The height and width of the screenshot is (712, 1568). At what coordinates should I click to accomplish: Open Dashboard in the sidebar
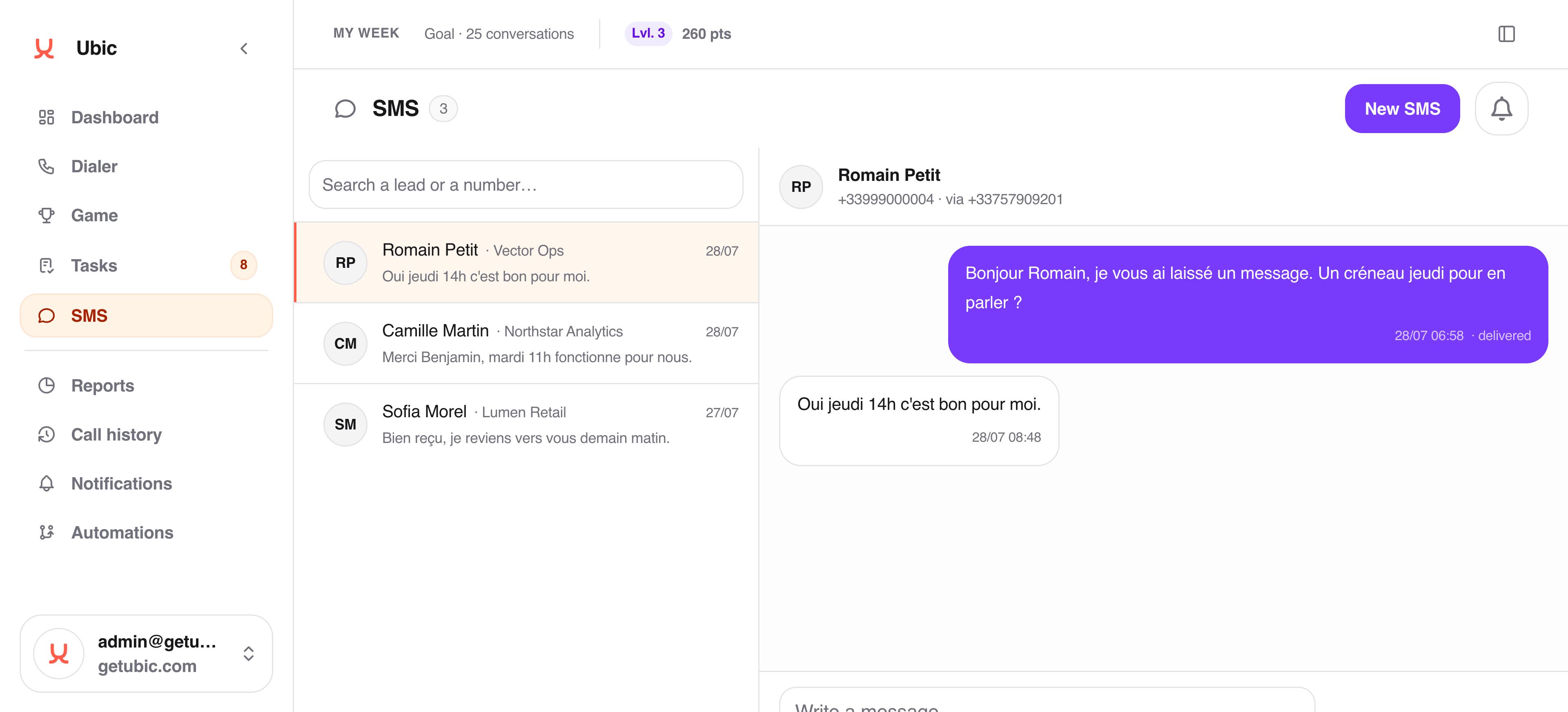coord(146,118)
